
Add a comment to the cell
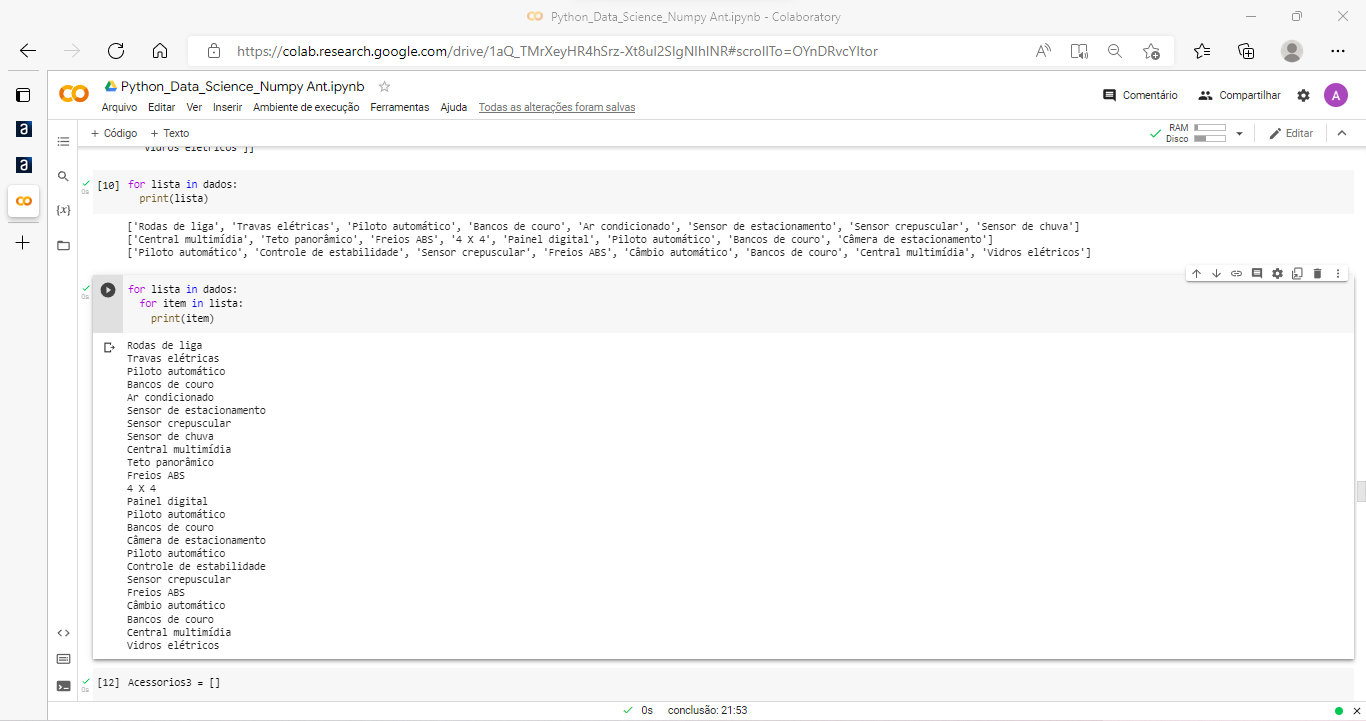coord(1257,273)
